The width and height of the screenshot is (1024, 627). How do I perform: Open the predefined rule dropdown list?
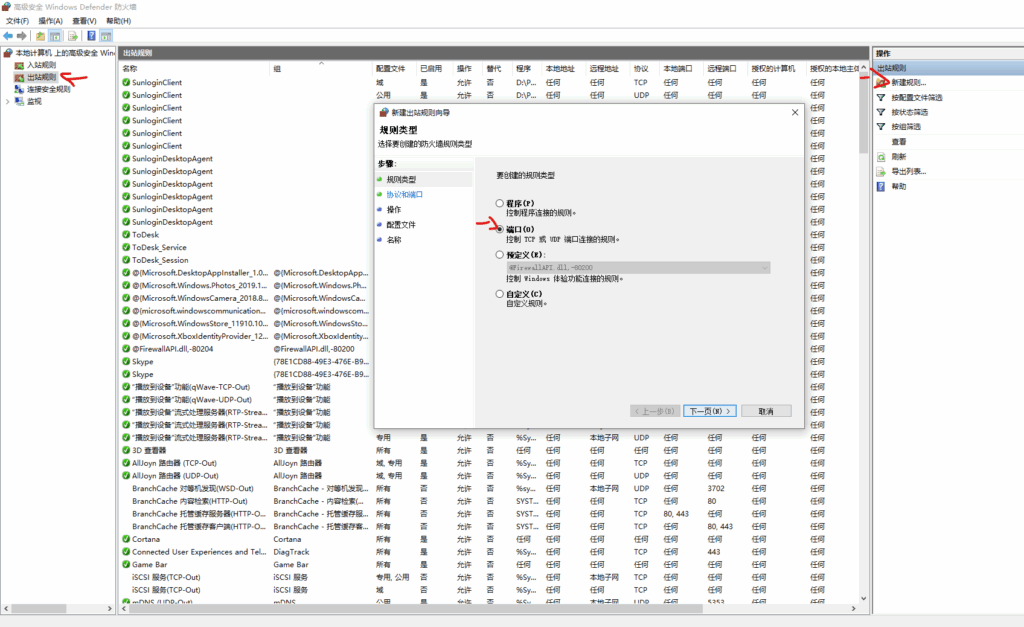[x=765, y=268]
